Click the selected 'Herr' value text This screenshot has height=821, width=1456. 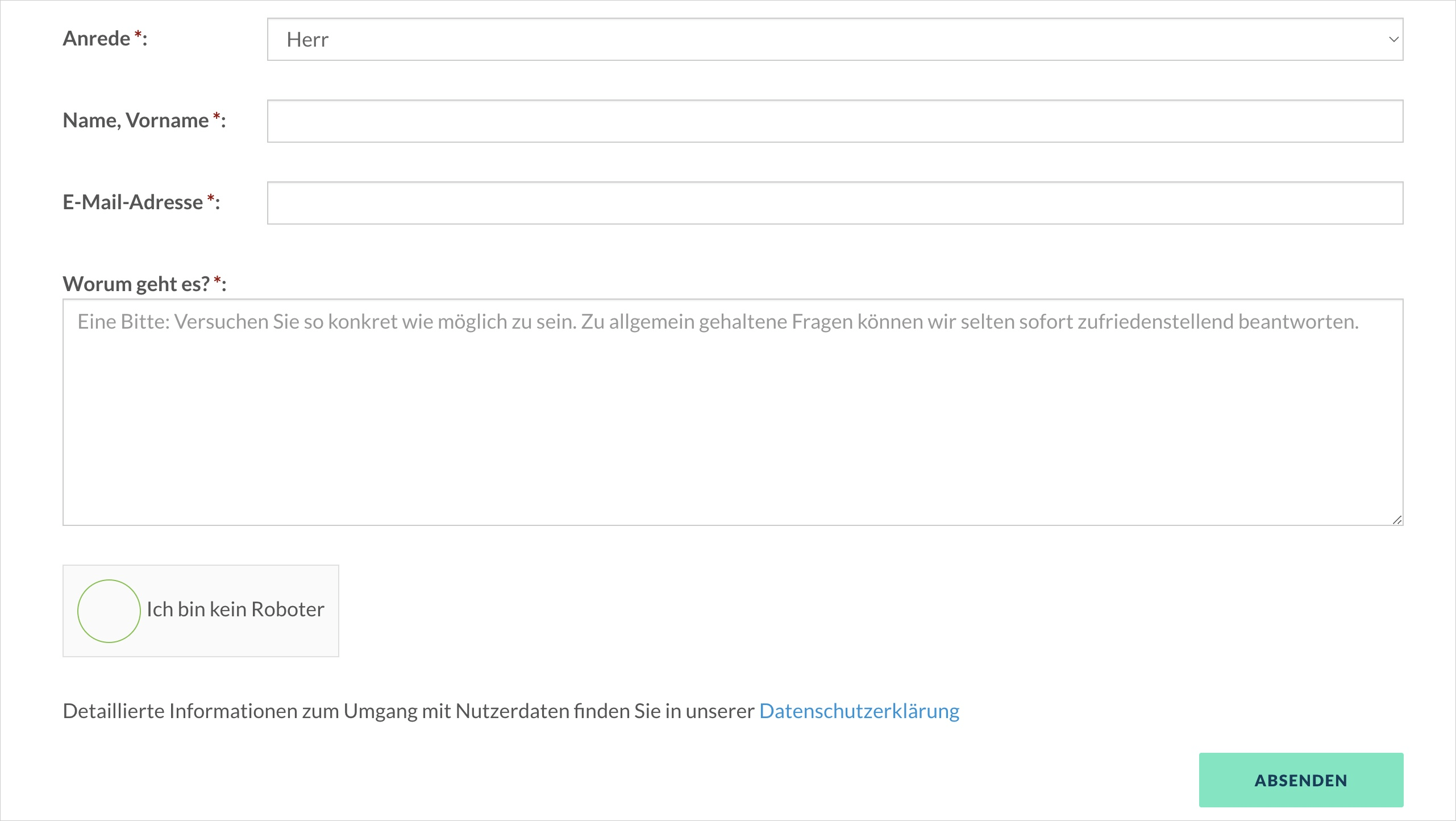[x=307, y=40]
